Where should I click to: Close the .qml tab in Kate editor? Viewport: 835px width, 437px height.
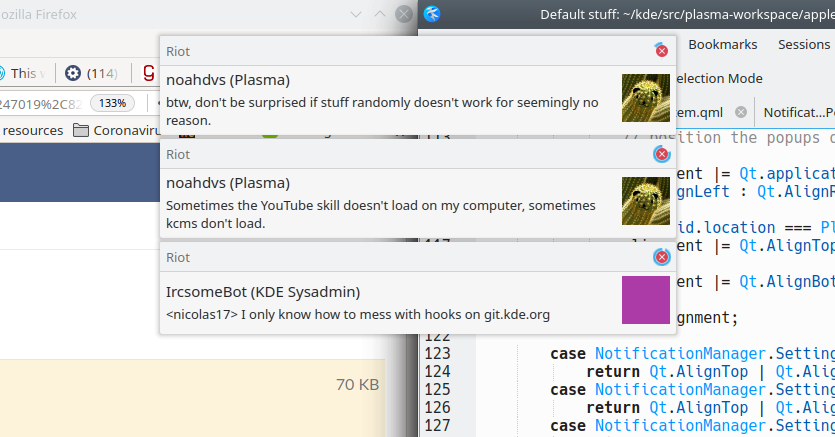tap(740, 112)
